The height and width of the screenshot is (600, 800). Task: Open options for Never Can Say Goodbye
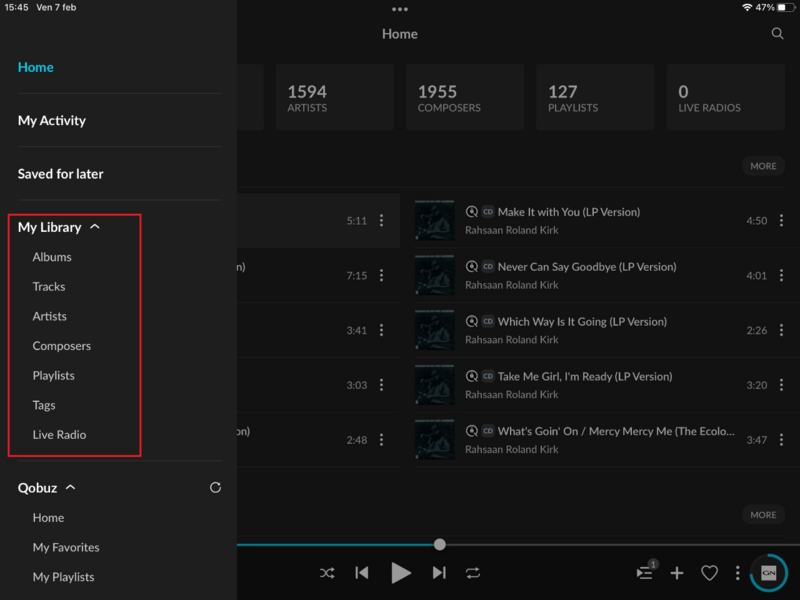point(781,274)
